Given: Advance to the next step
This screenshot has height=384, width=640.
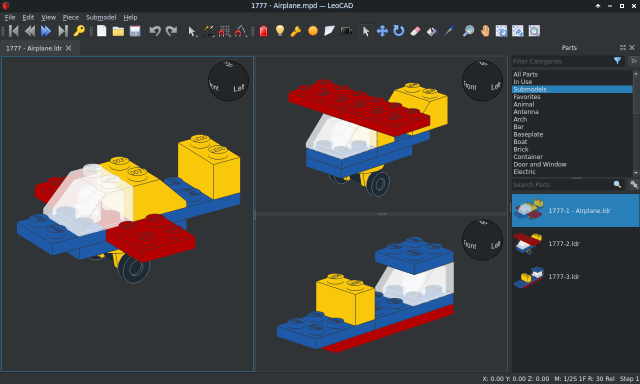Looking at the screenshot, I should click(46, 31).
